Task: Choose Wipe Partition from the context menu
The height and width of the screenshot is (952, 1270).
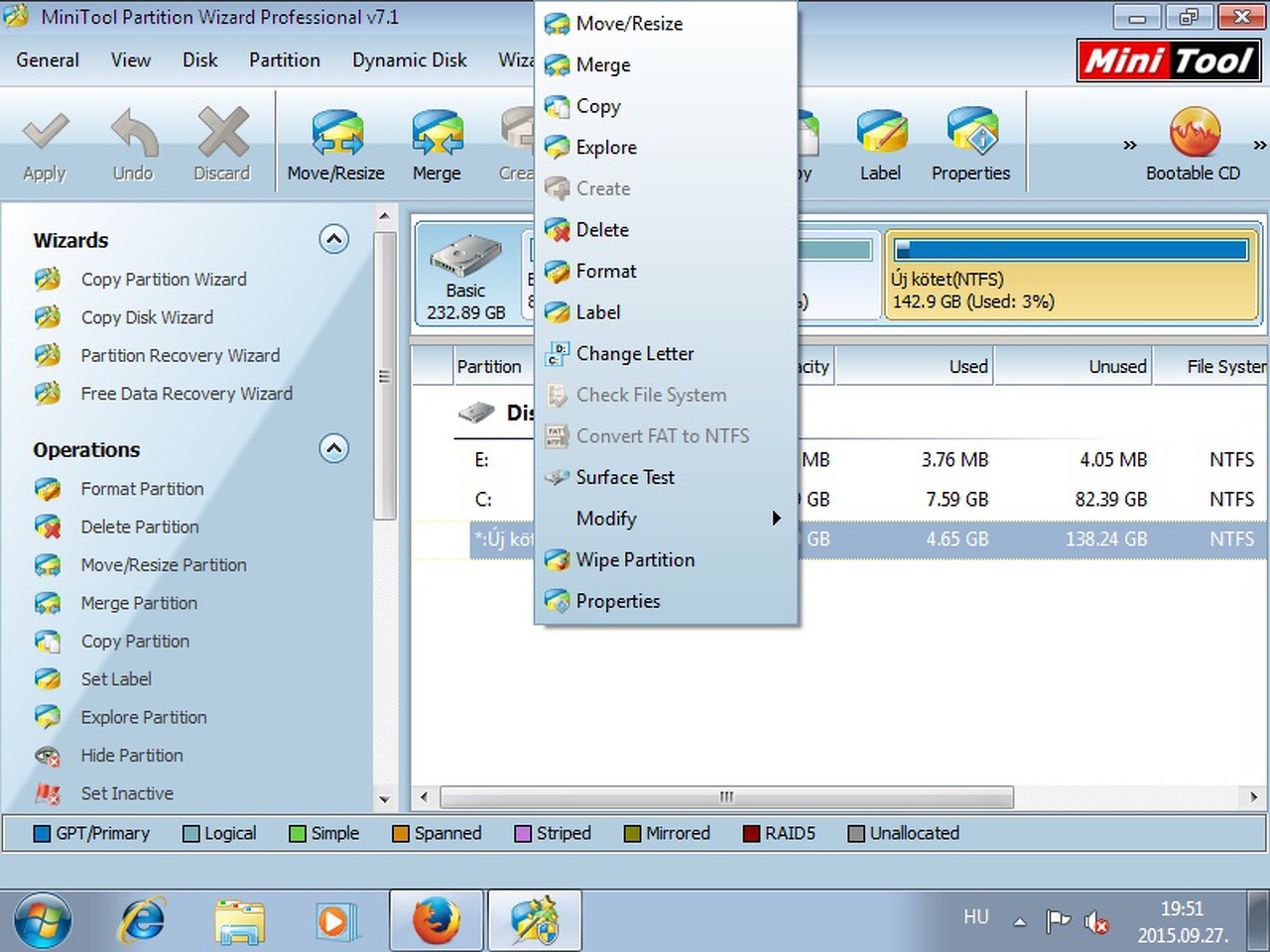Action: [667, 560]
